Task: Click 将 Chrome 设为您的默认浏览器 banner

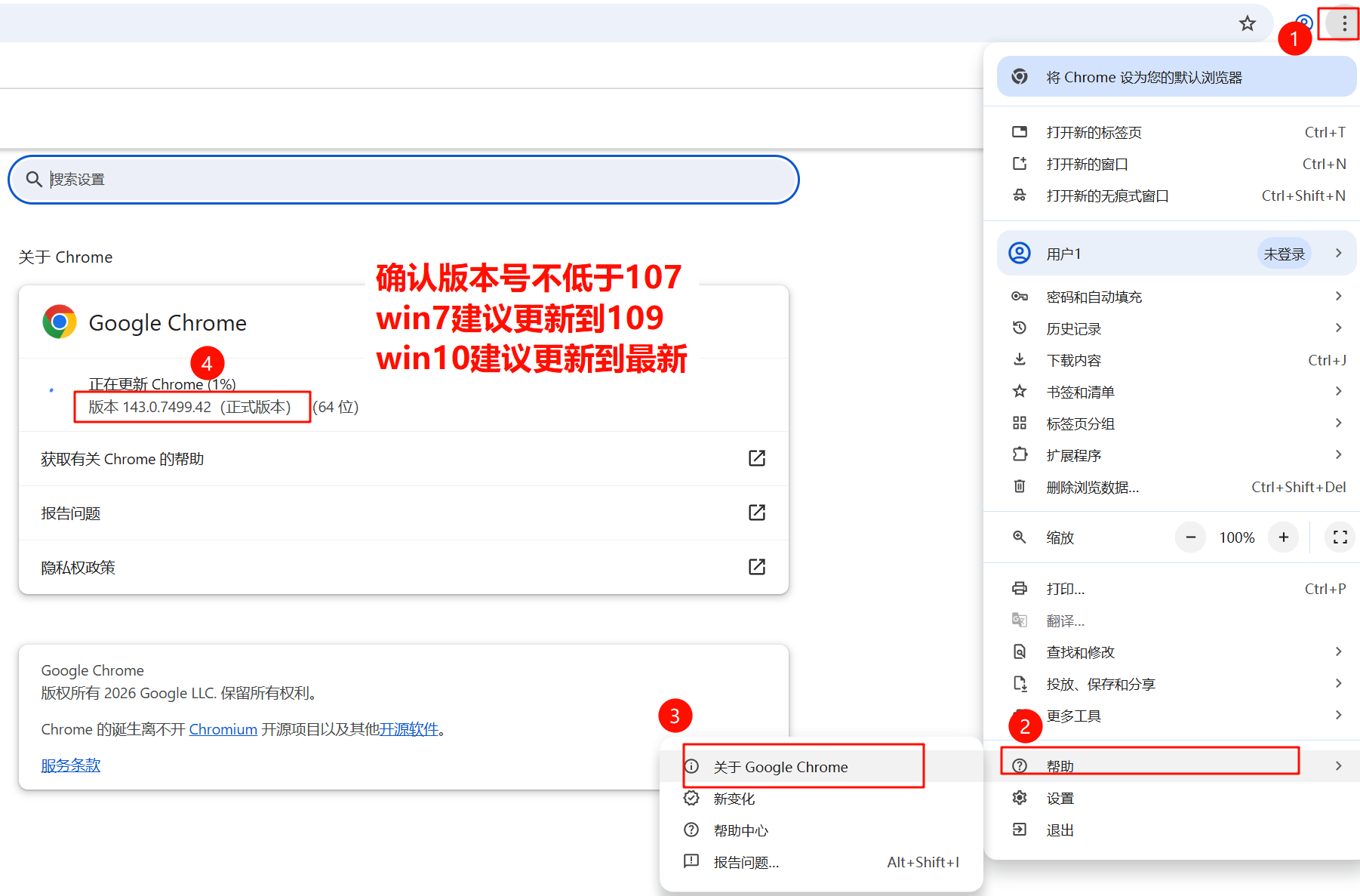Action: [x=1176, y=77]
